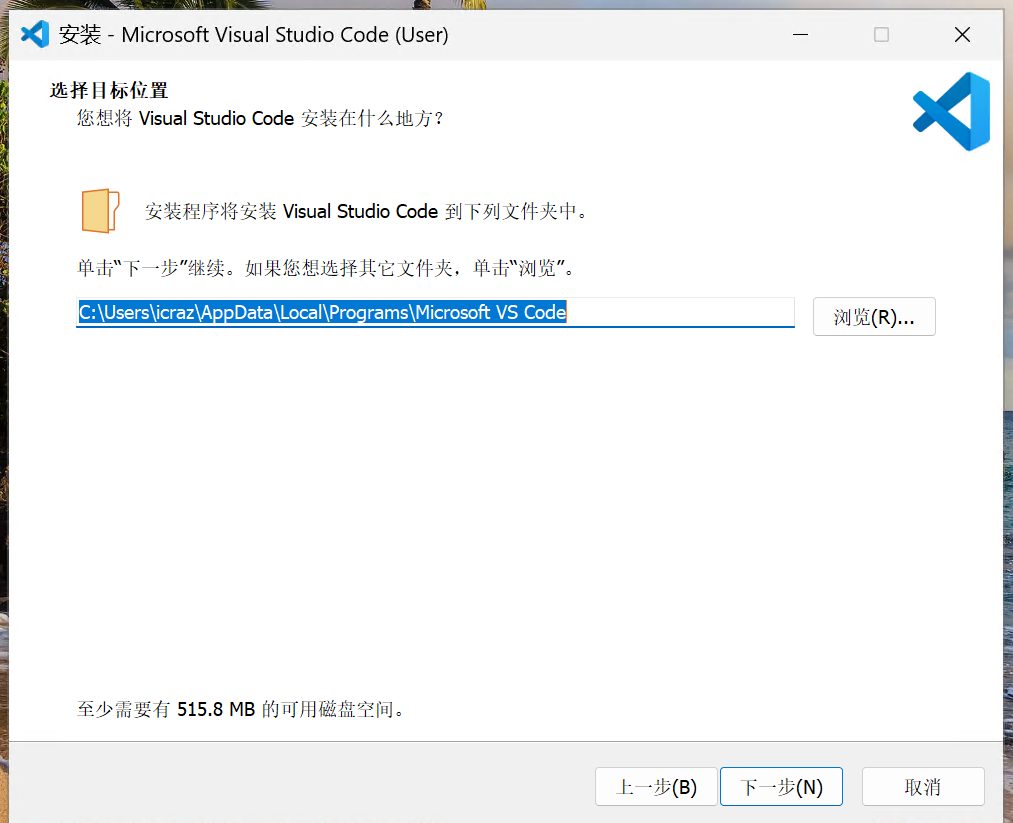
Task: Click desktop wallpaper left of the installer
Action: pos(3,400)
